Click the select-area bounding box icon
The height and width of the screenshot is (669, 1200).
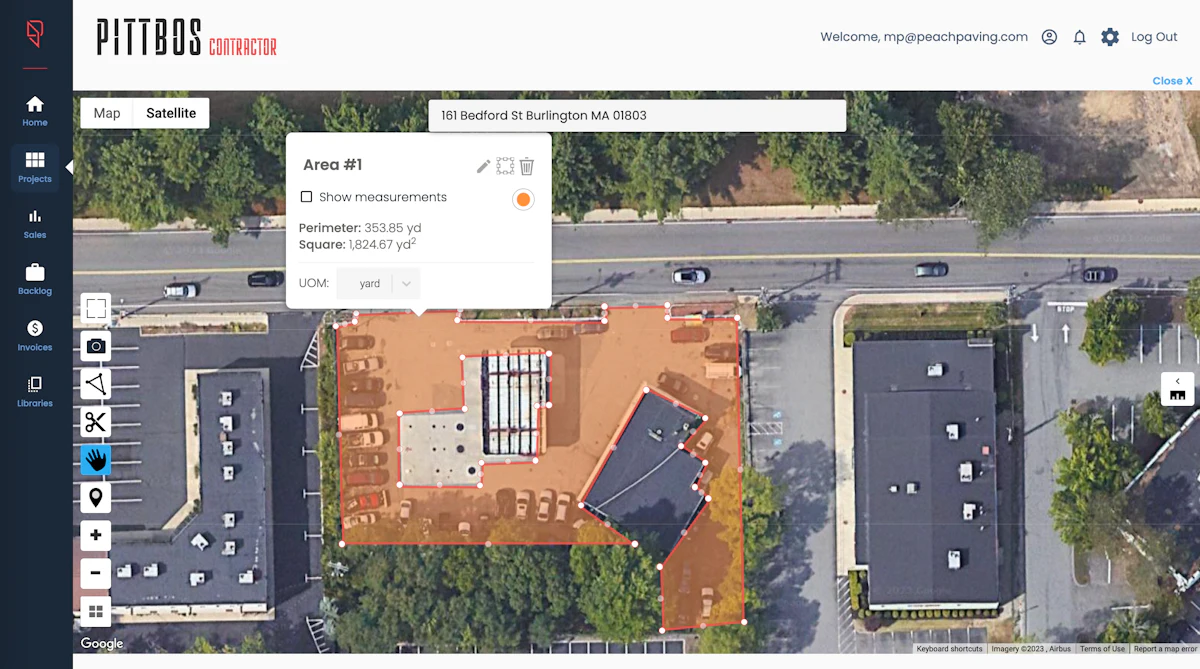pos(505,166)
